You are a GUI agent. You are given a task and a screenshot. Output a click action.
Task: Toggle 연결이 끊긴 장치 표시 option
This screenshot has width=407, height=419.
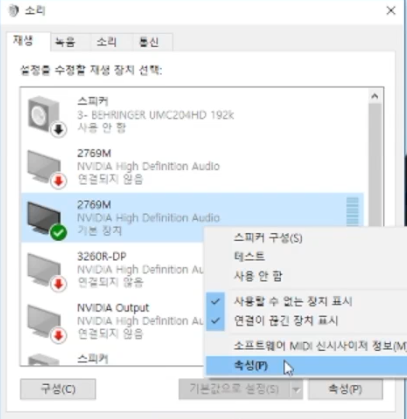click(x=286, y=321)
